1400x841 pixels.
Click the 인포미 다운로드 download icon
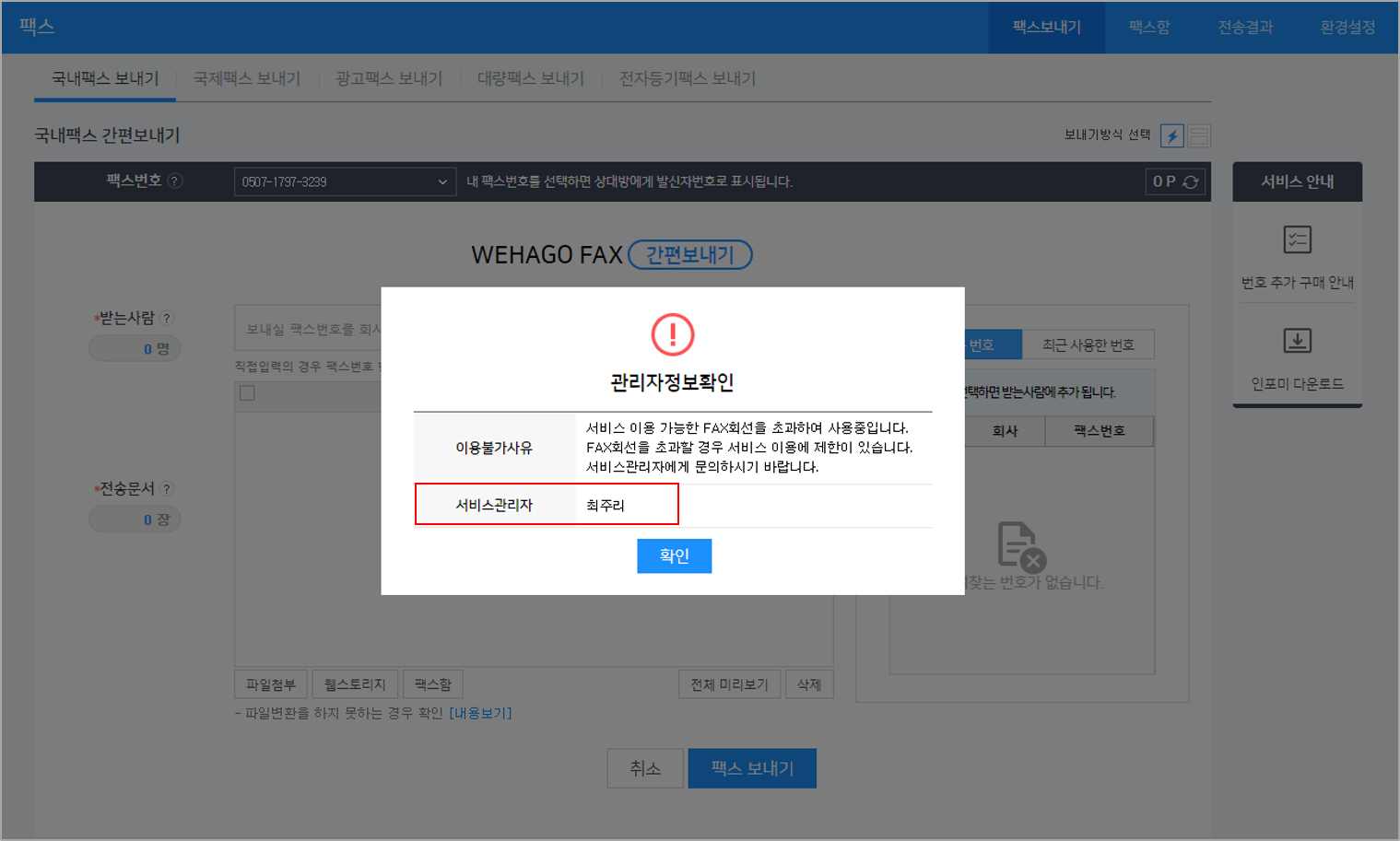tap(1297, 341)
